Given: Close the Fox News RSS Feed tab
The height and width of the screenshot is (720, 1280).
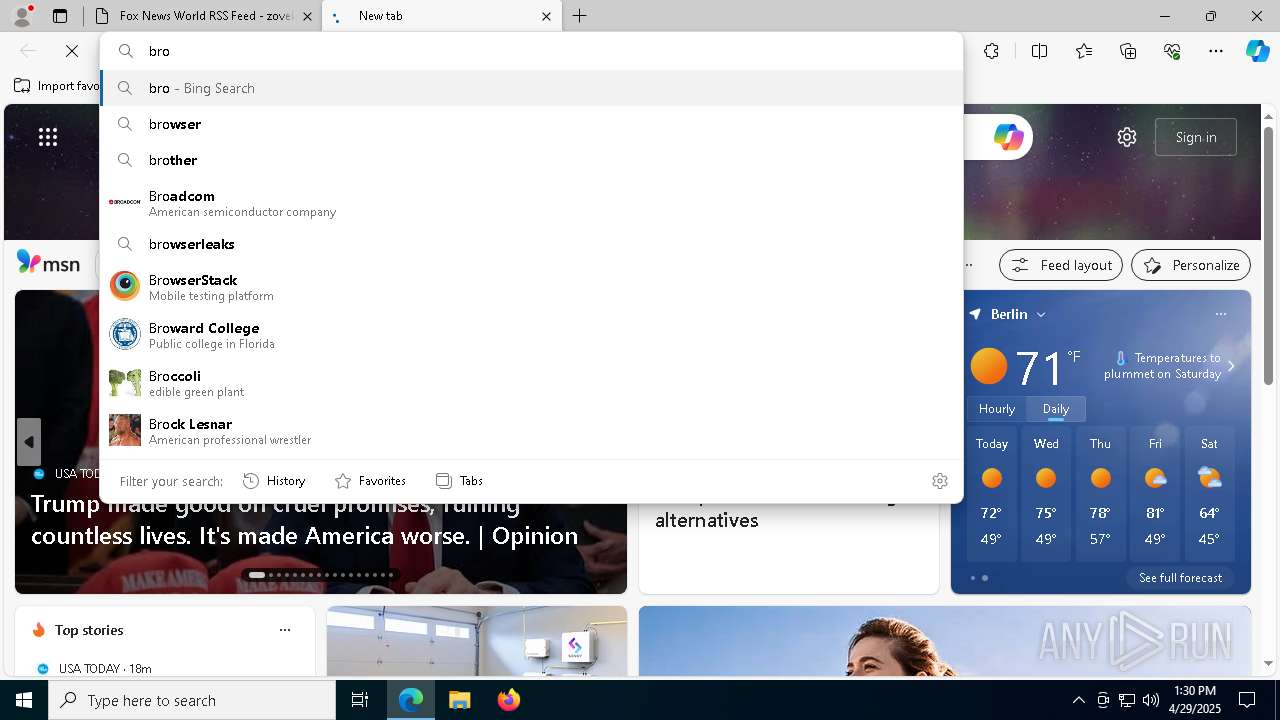Looking at the screenshot, I should tap(307, 16).
